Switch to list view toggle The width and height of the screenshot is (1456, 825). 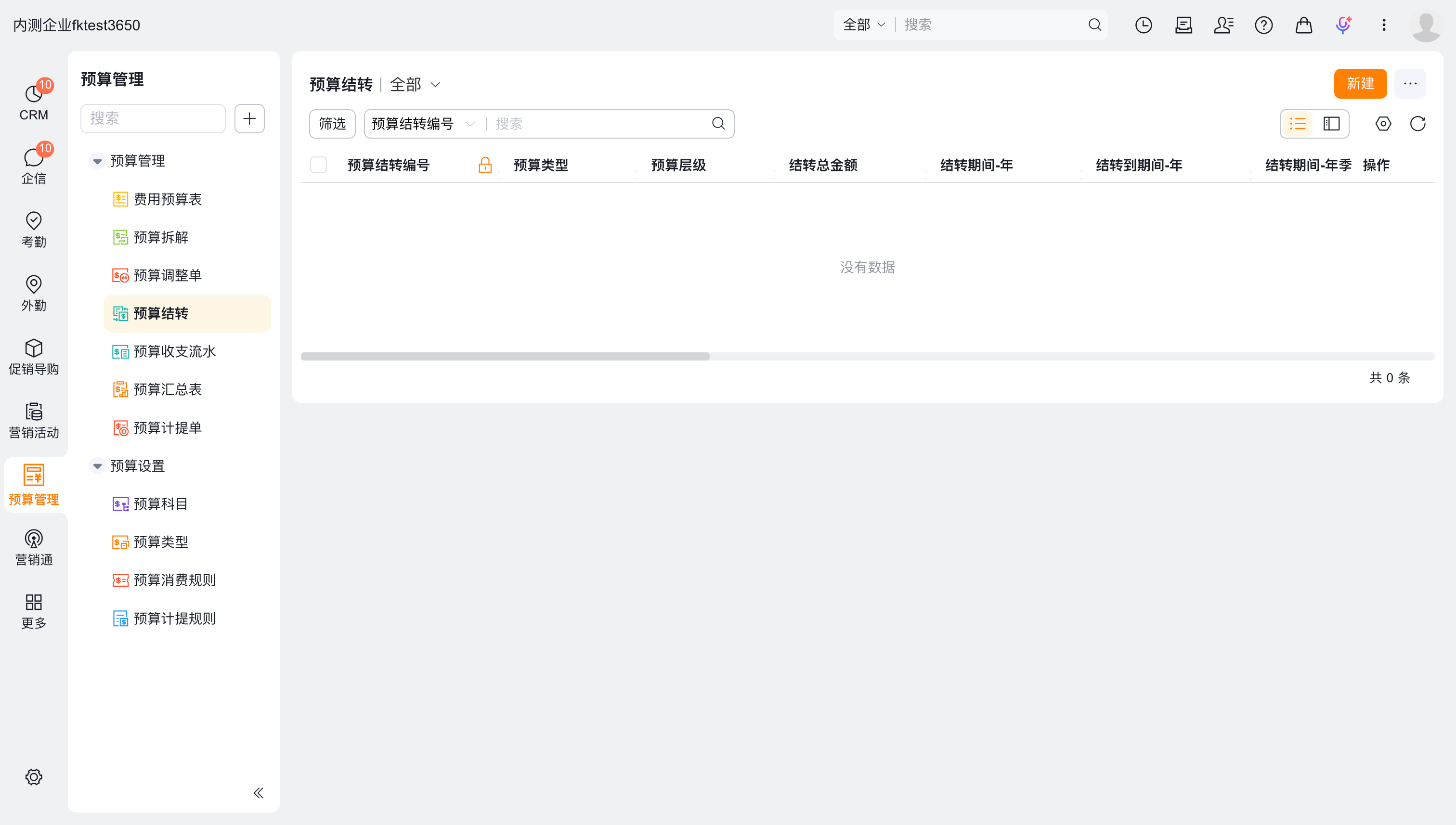point(1297,124)
